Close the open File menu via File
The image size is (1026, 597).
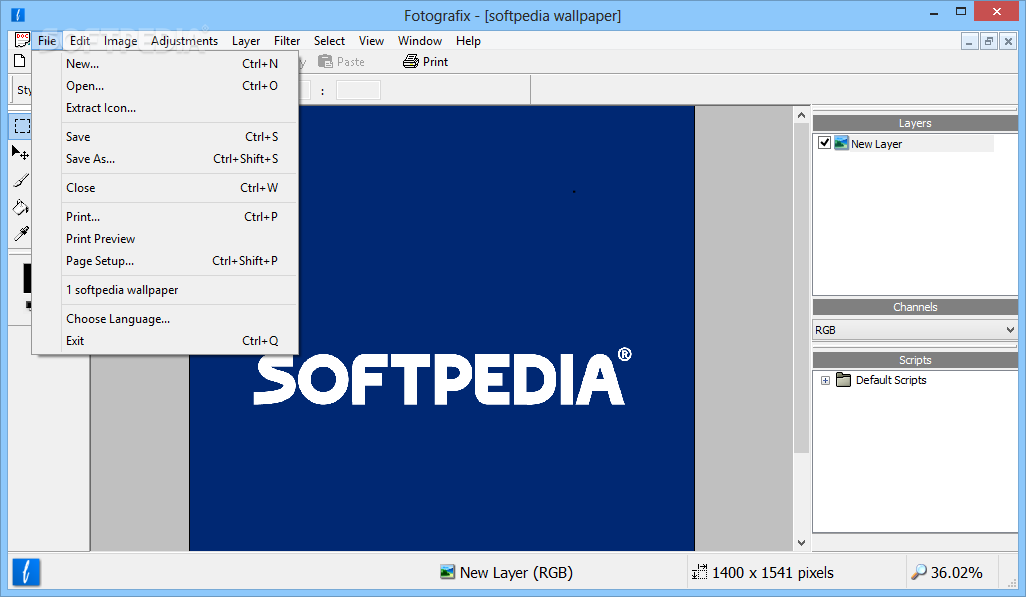coord(47,41)
